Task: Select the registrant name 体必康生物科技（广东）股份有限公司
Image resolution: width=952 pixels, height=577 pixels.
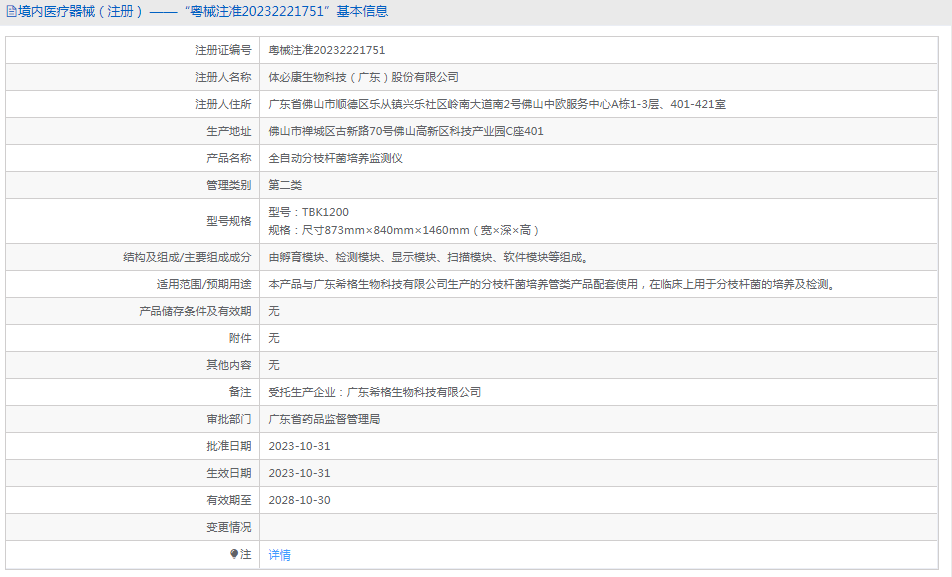Action: point(364,77)
